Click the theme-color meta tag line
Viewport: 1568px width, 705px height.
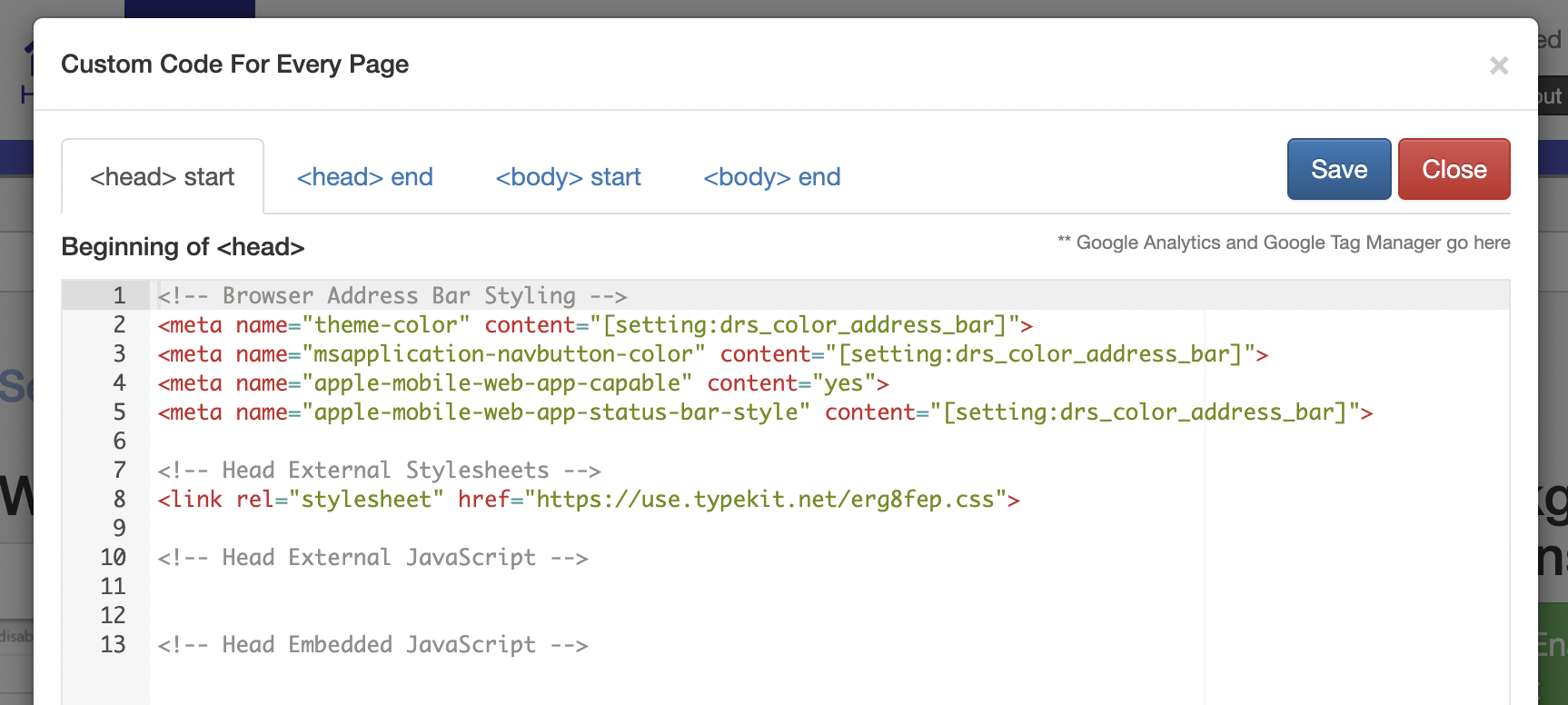click(x=594, y=325)
